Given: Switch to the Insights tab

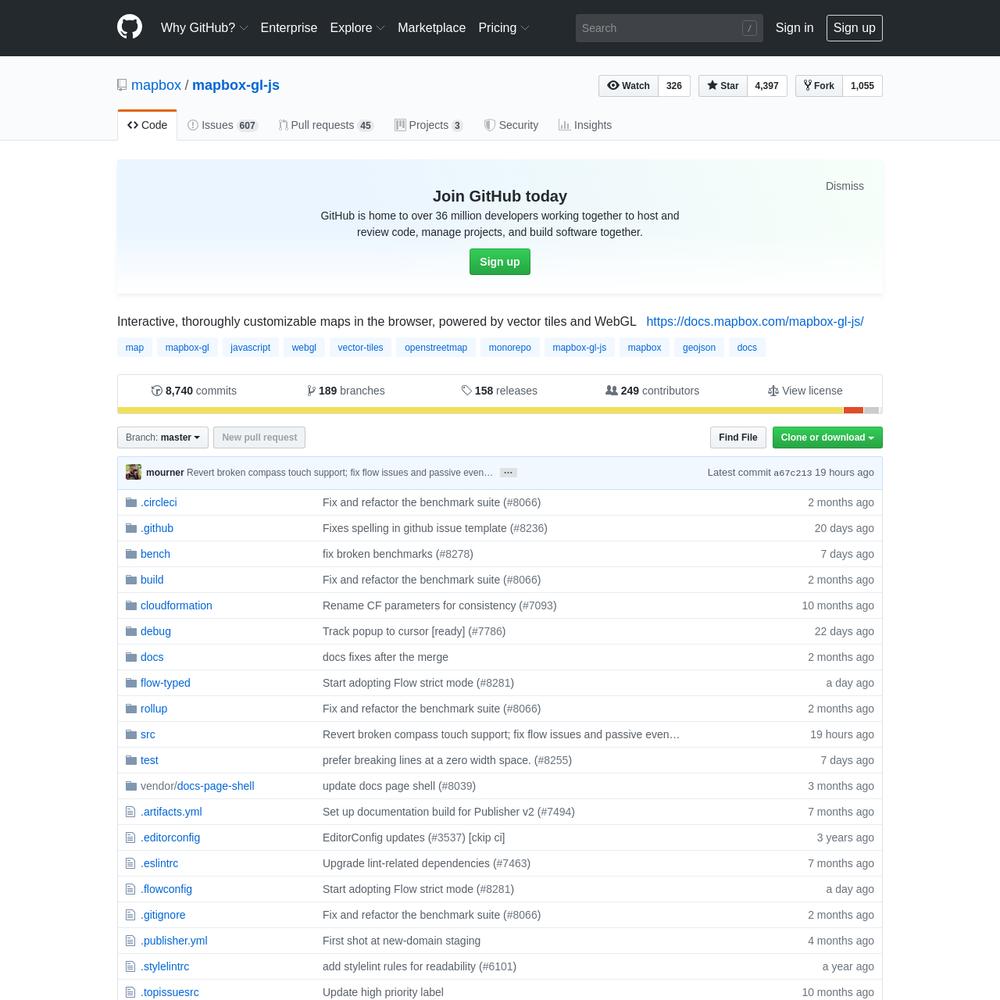Looking at the screenshot, I should 585,125.
